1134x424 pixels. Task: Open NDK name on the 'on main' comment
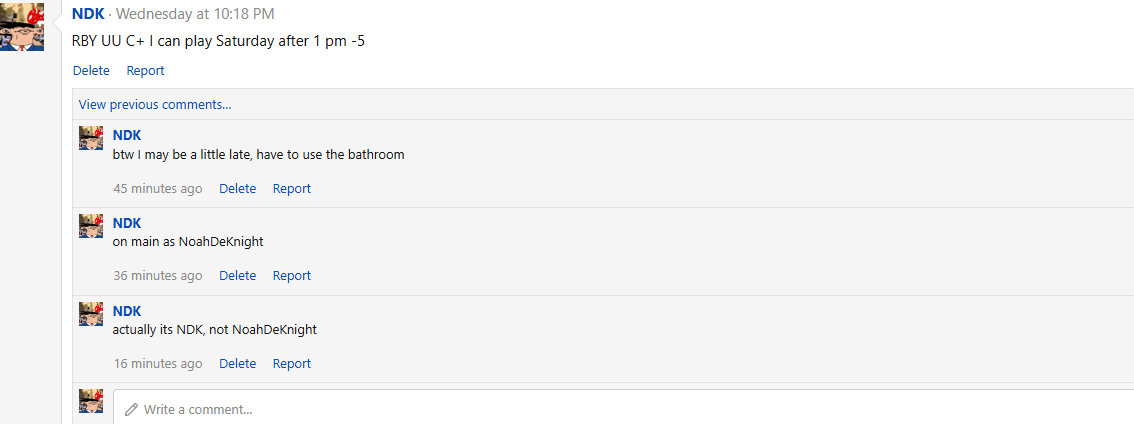tap(127, 223)
